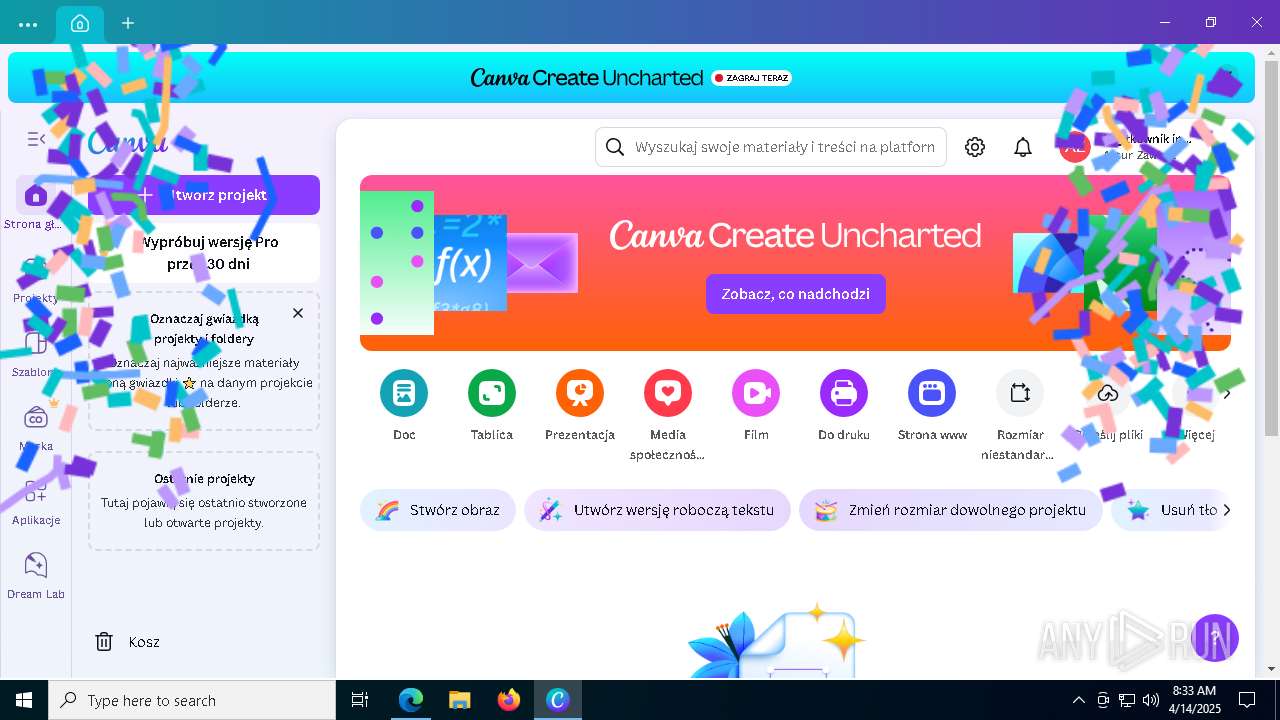
Task: Expand more AI suggestion chips arrow
Action: pyautogui.click(x=1227, y=510)
